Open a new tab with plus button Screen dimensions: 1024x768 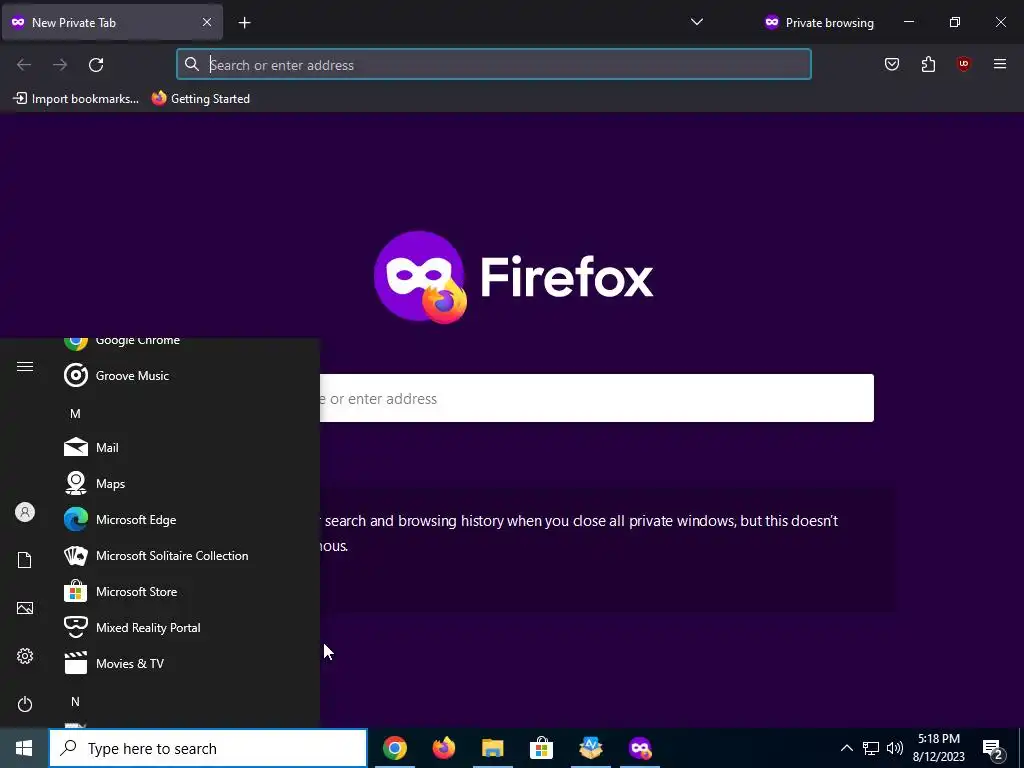point(244,23)
